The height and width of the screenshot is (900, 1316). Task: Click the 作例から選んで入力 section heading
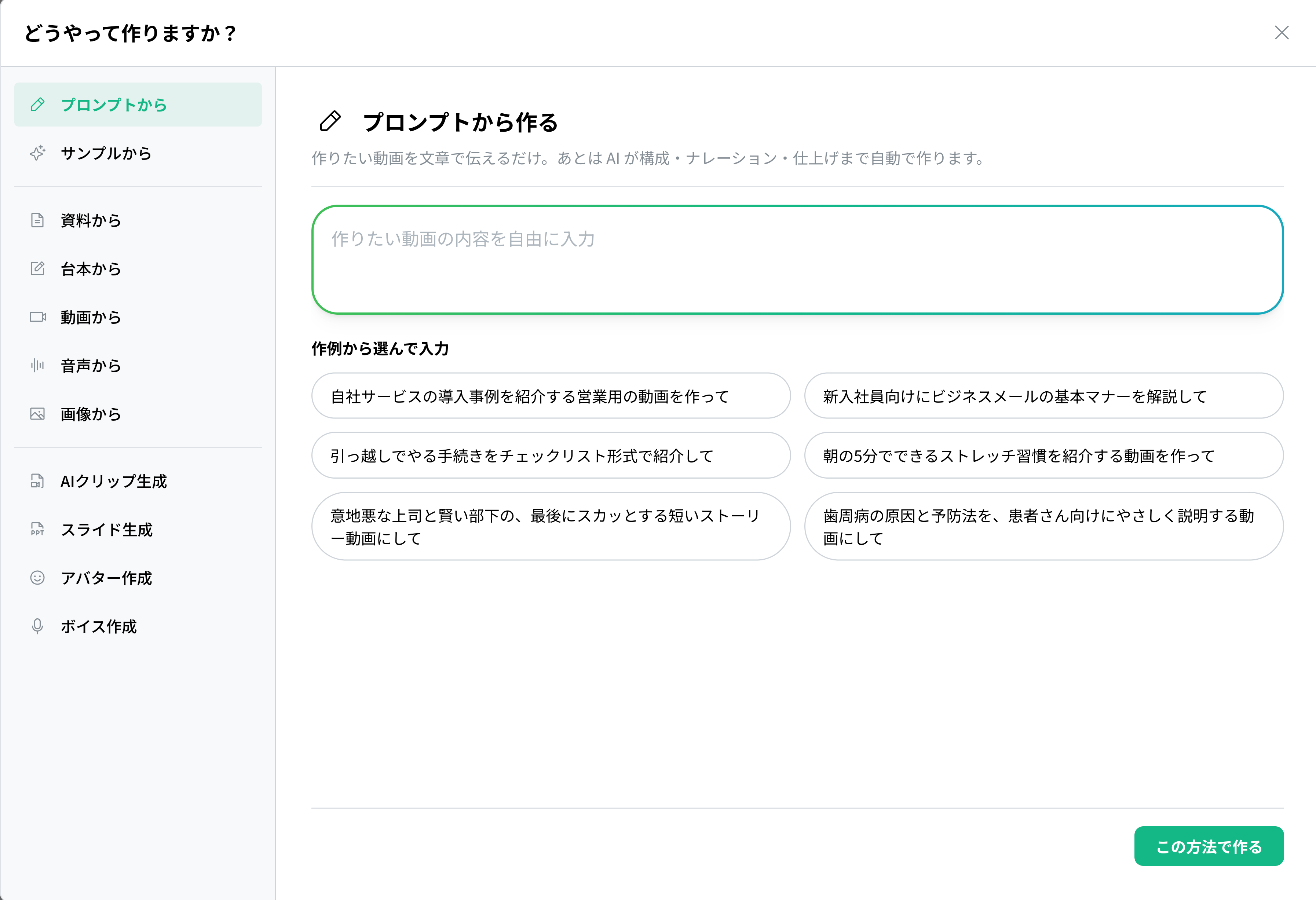pos(380,348)
